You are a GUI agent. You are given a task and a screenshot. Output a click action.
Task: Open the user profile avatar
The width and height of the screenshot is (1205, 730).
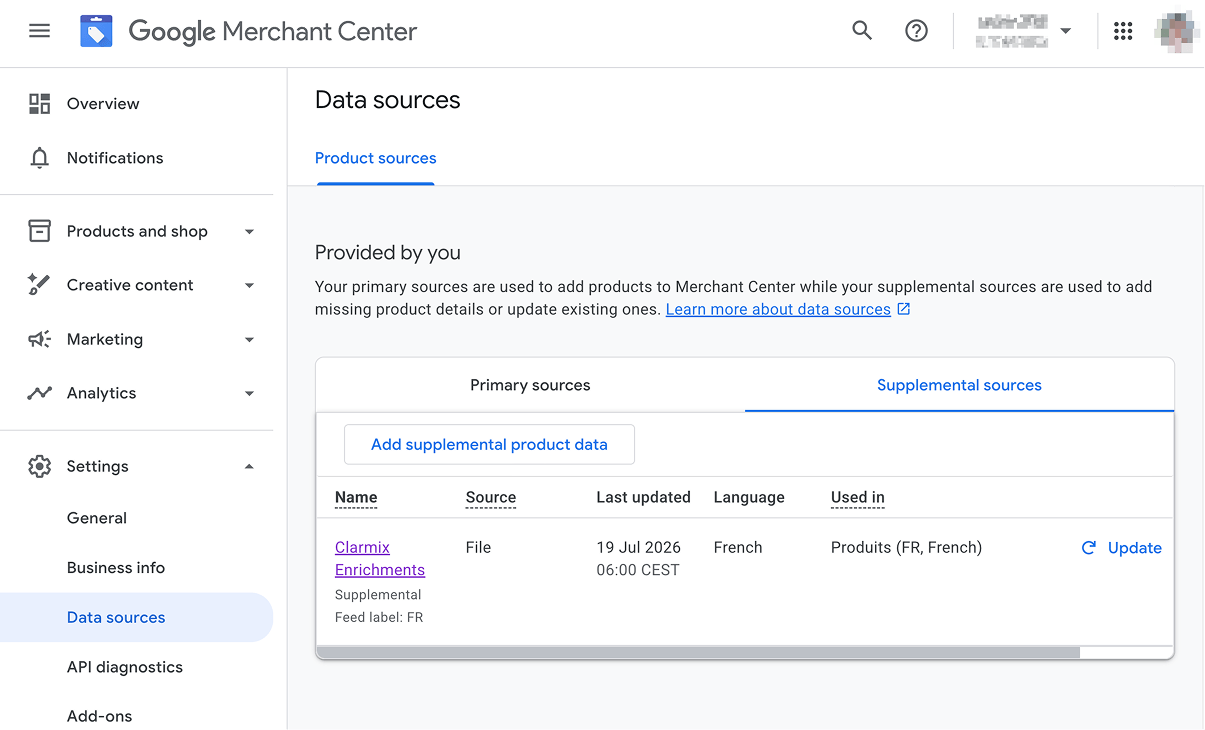[1176, 31]
